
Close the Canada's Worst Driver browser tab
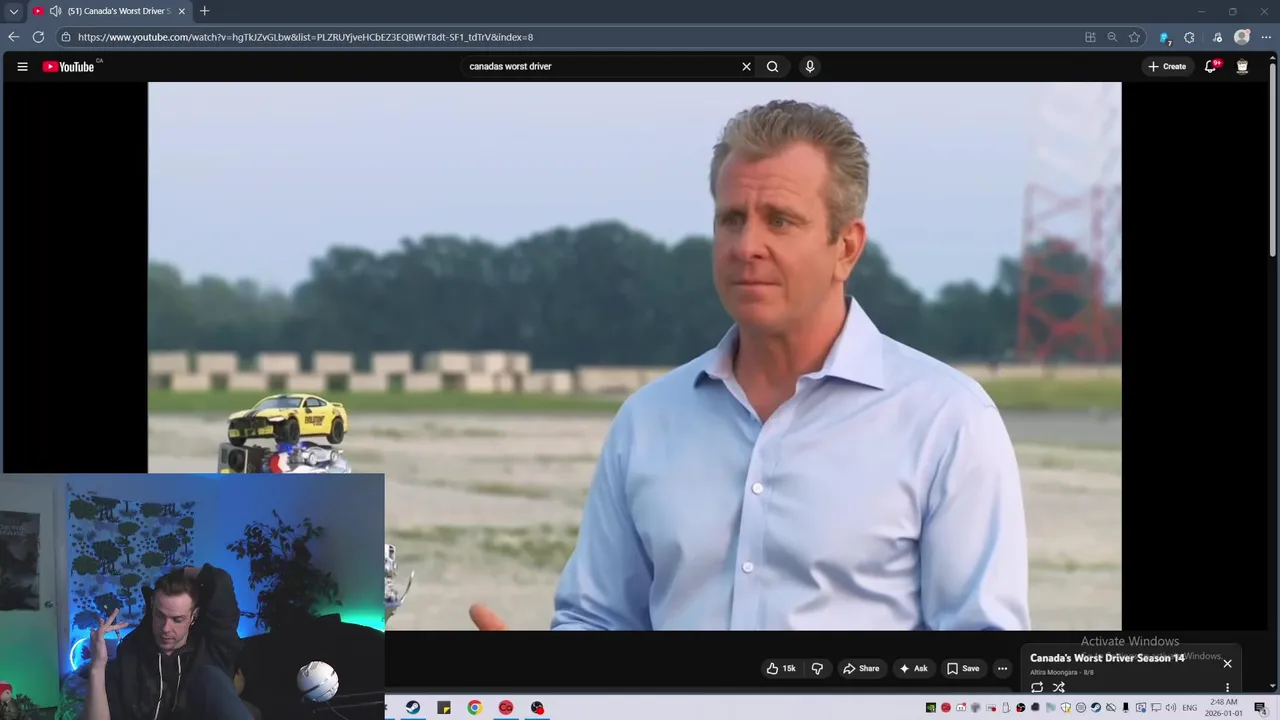click(181, 11)
